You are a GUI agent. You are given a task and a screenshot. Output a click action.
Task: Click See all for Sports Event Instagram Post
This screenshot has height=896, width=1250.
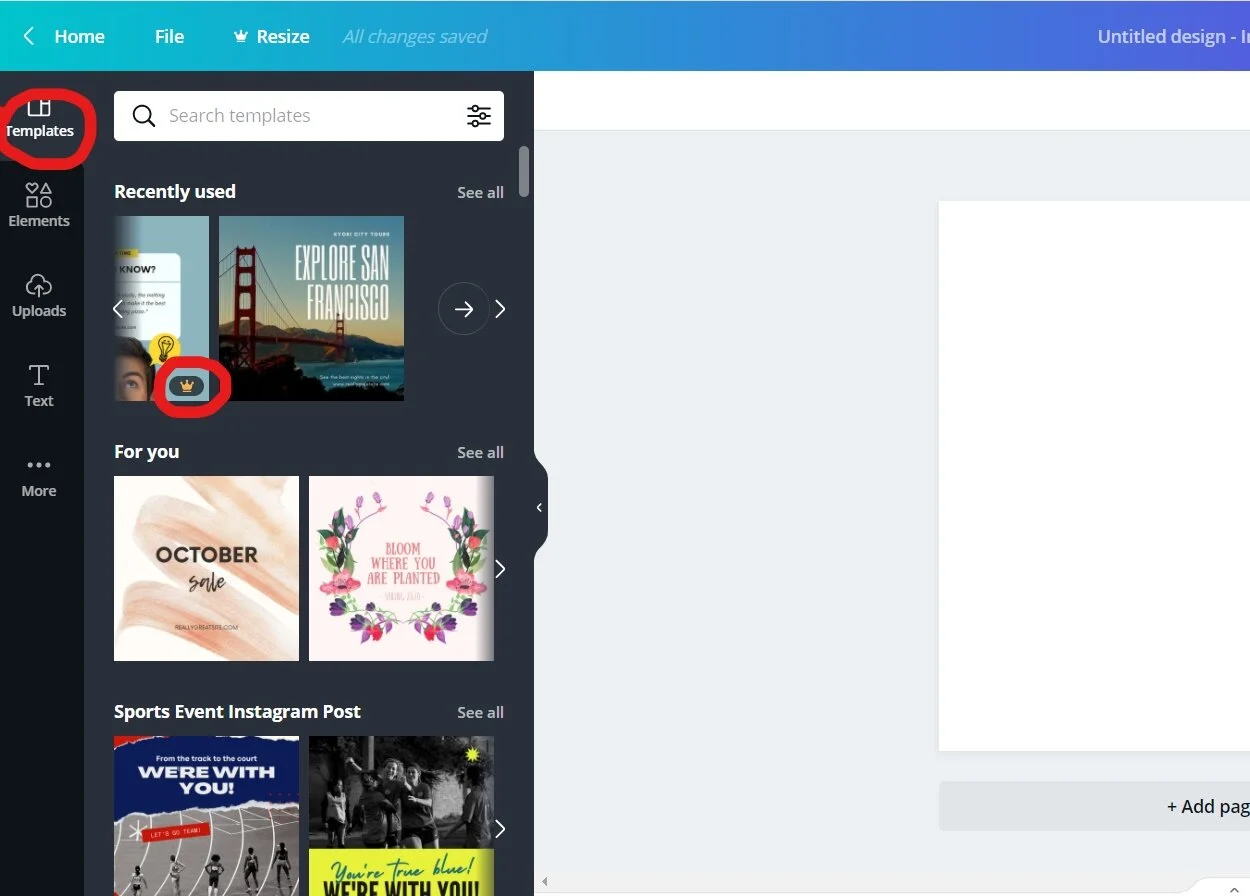(480, 712)
